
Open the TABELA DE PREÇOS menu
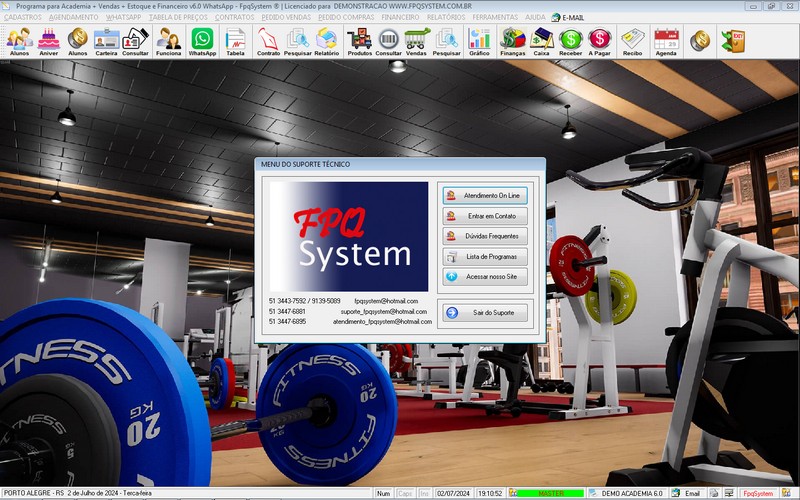pos(178,17)
